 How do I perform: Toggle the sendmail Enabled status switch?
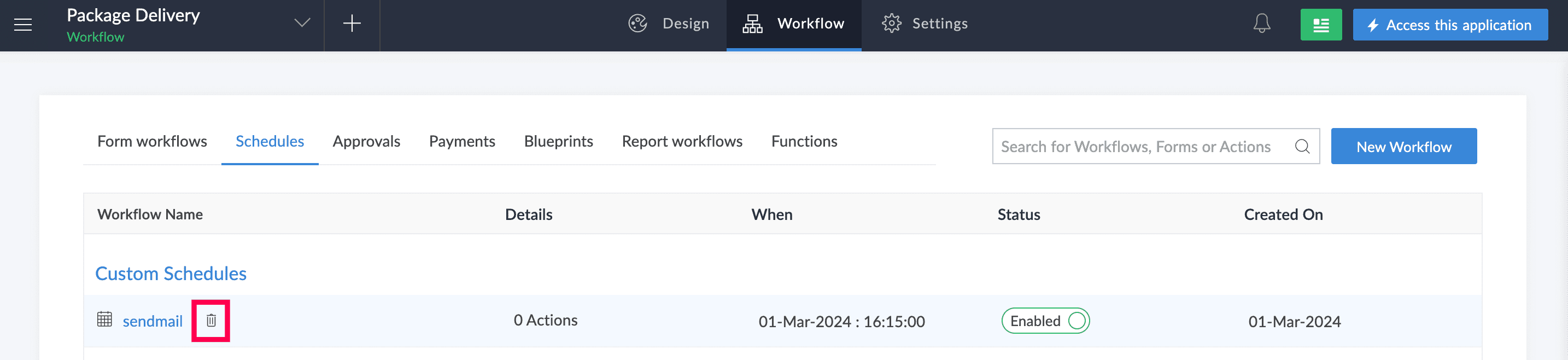1075,321
